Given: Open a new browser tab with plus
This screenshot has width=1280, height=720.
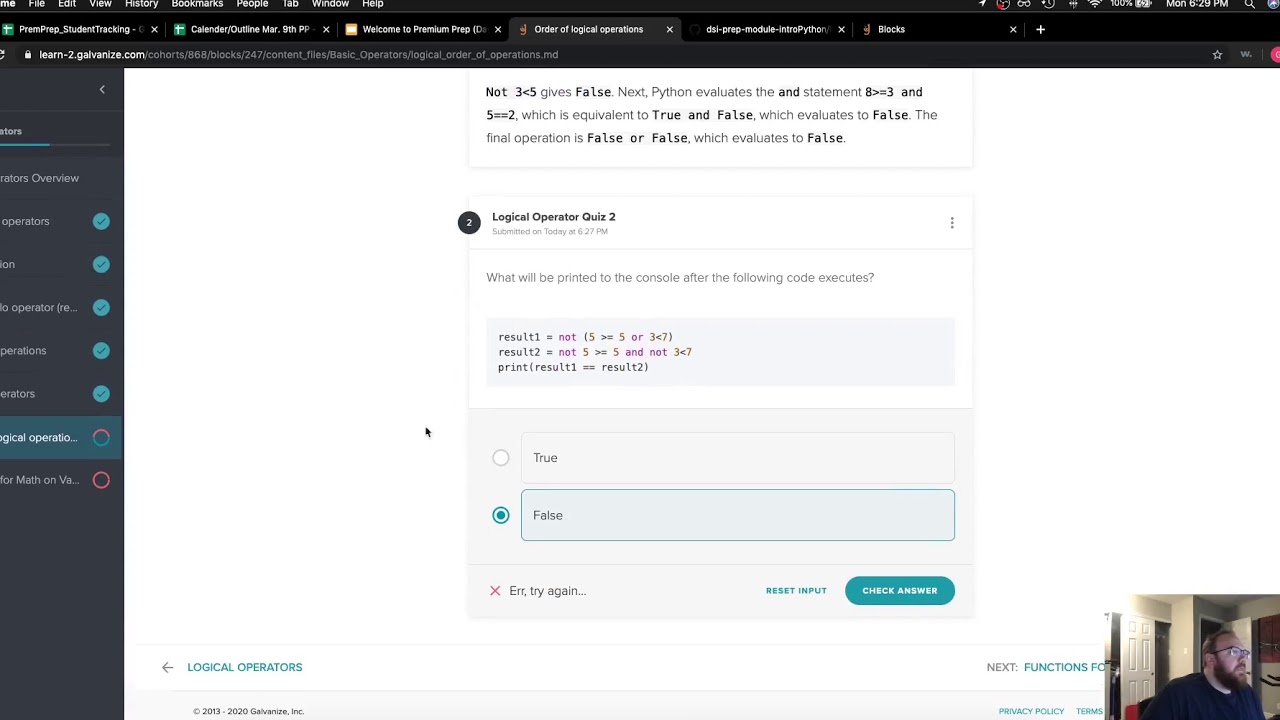Looking at the screenshot, I should 1040,29.
